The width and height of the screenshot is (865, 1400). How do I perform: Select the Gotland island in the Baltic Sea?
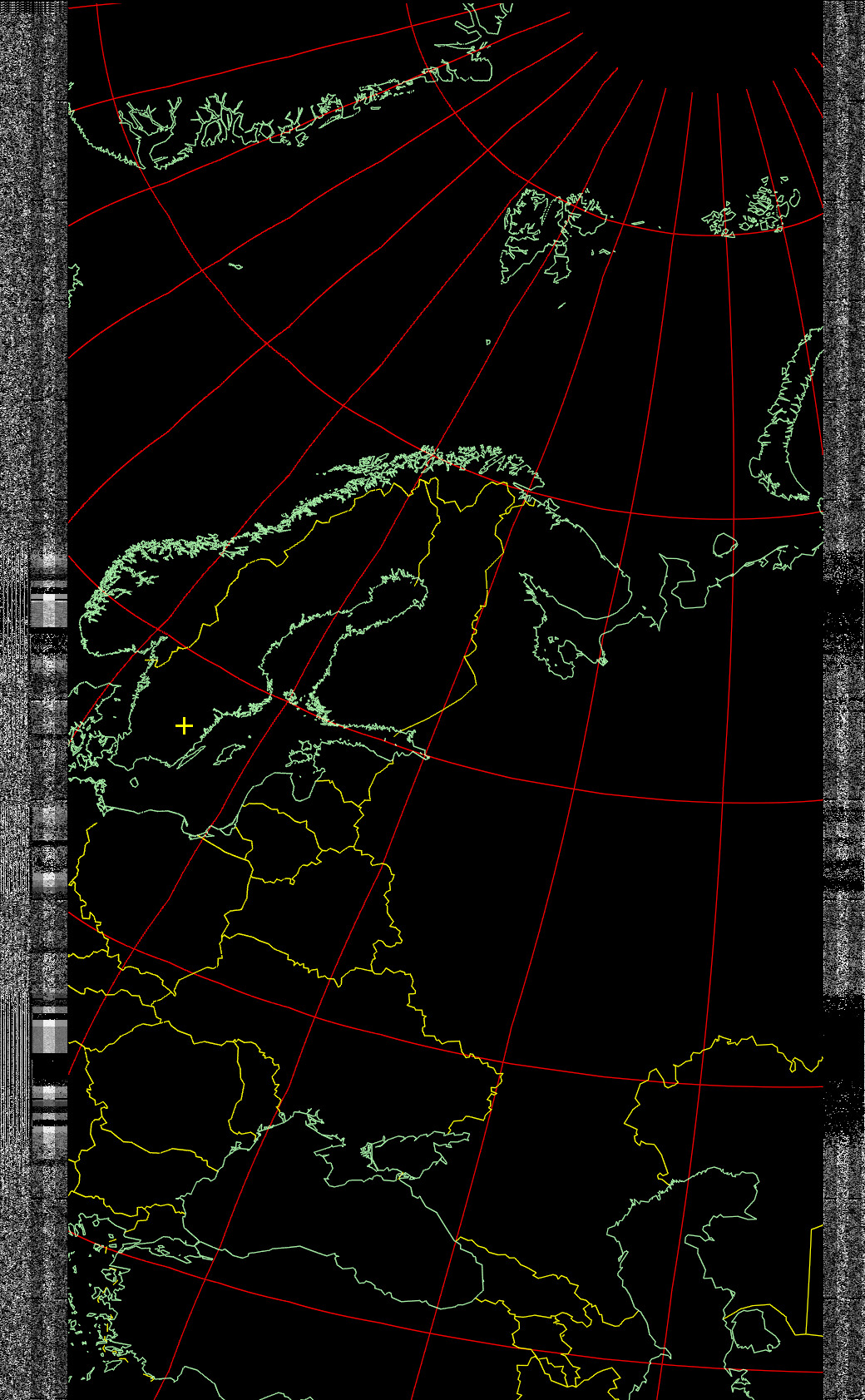tap(229, 754)
